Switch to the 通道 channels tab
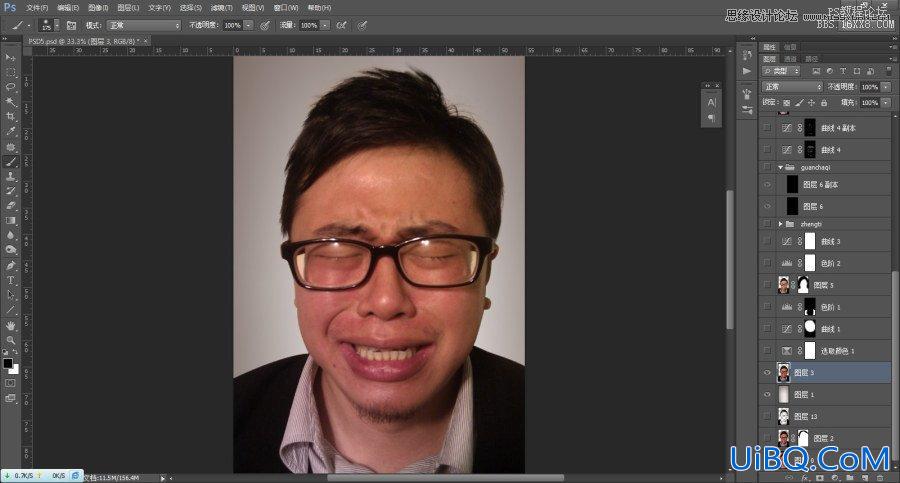 coord(790,59)
